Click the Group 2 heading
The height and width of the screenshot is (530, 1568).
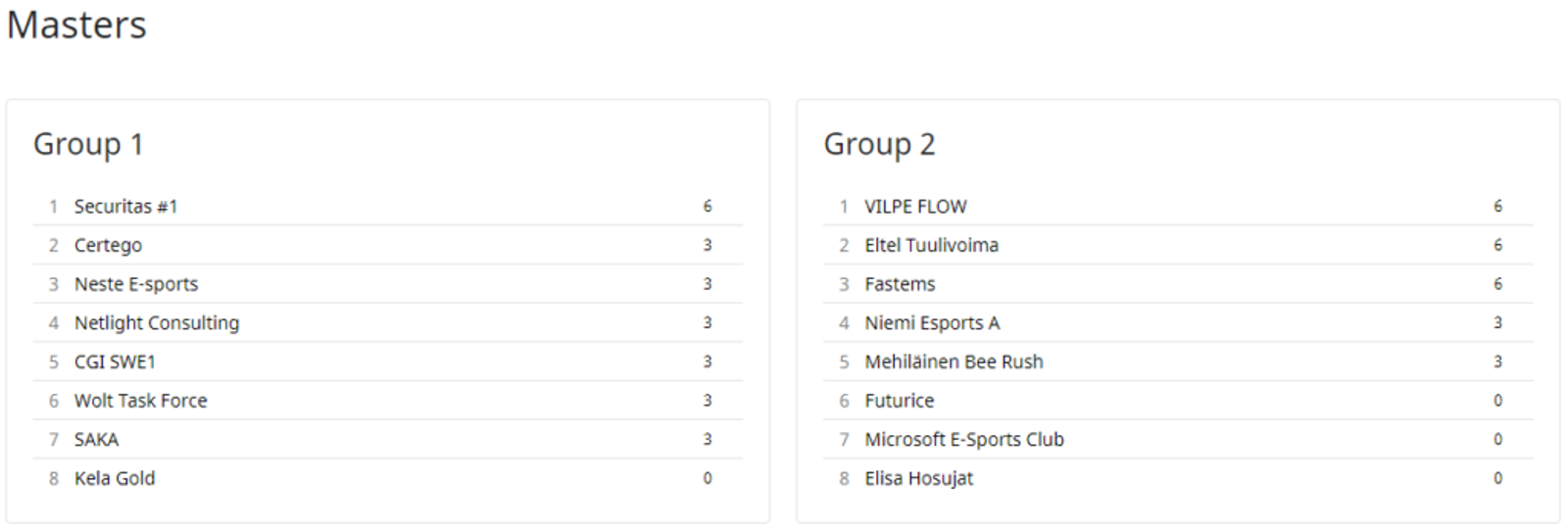point(879,144)
